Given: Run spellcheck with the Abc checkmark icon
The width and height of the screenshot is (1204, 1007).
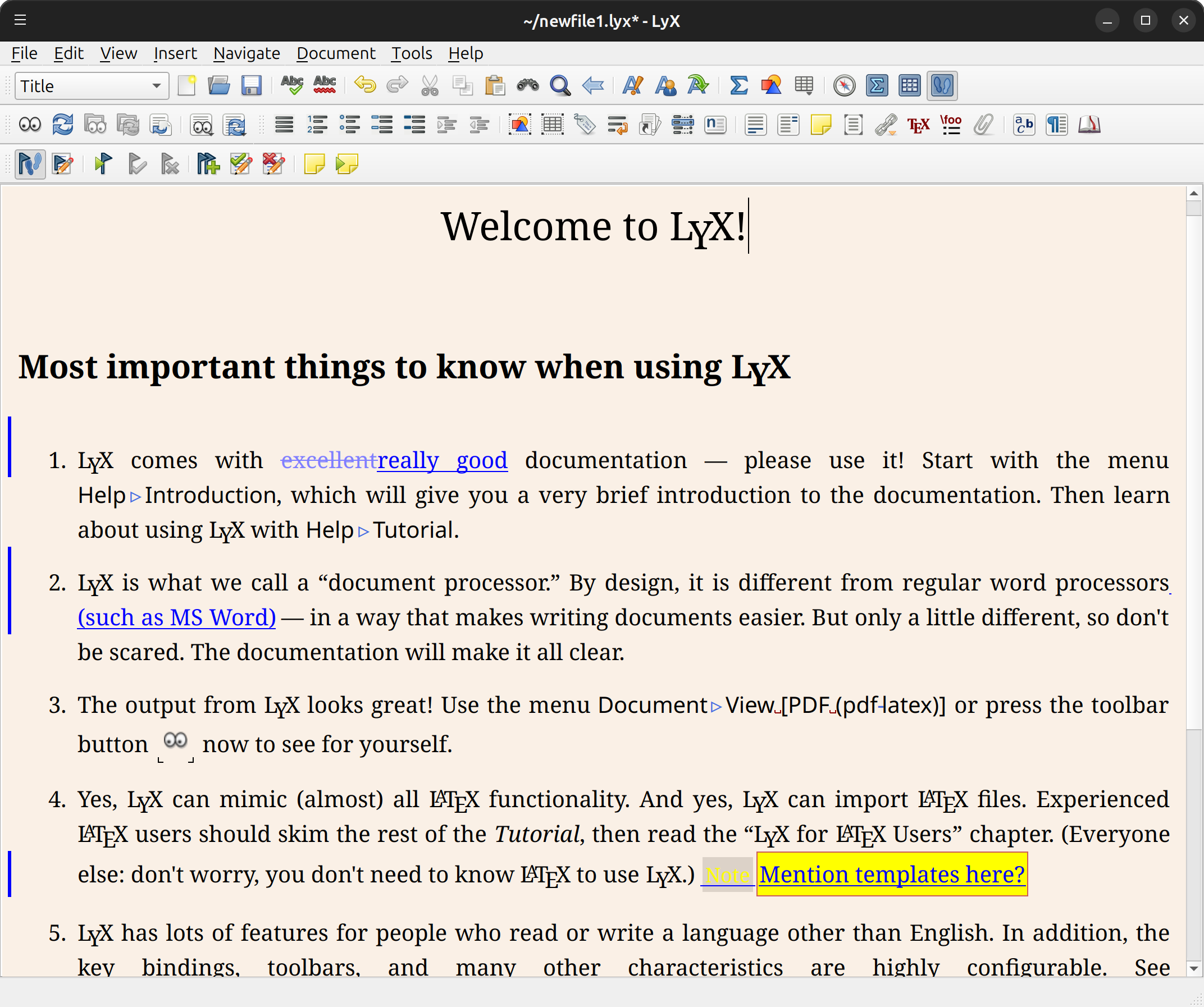Looking at the screenshot, I should pos(292,86).
